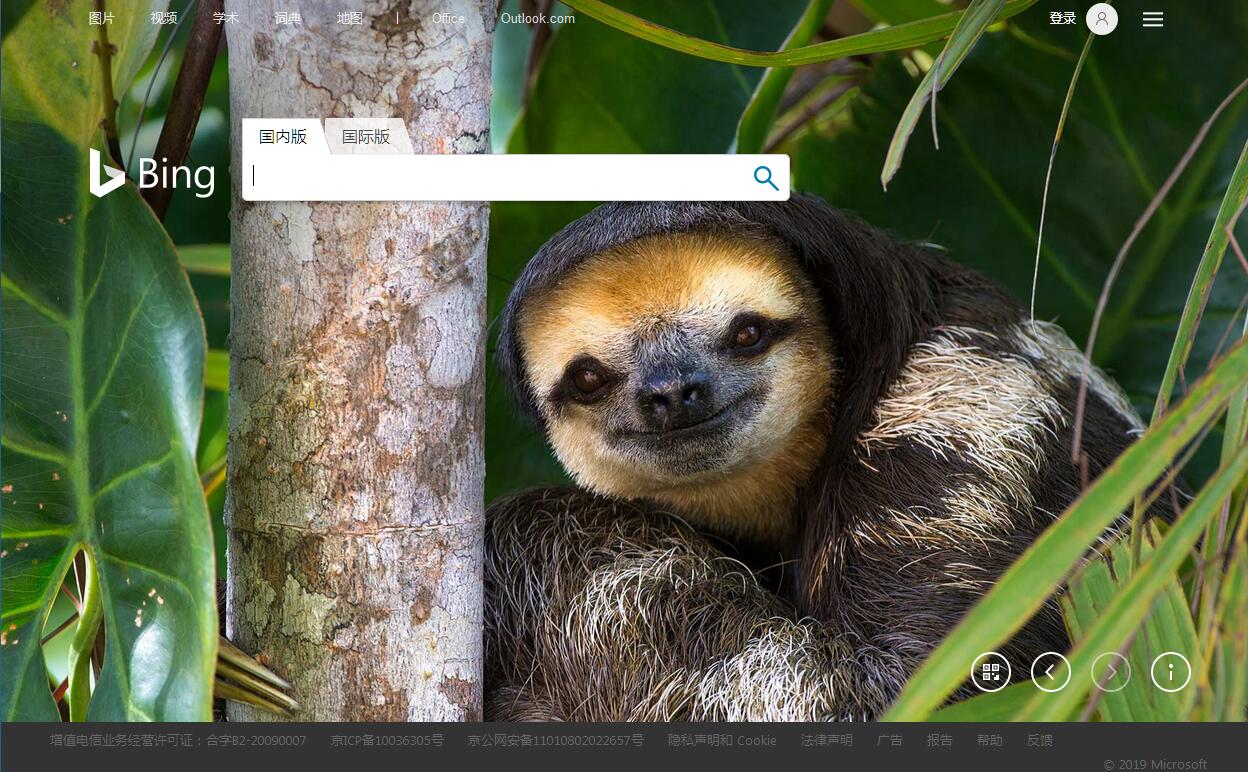The image size is (1248, 772).
Task: Click the user avatar icon
Action: click(1102, 19)
